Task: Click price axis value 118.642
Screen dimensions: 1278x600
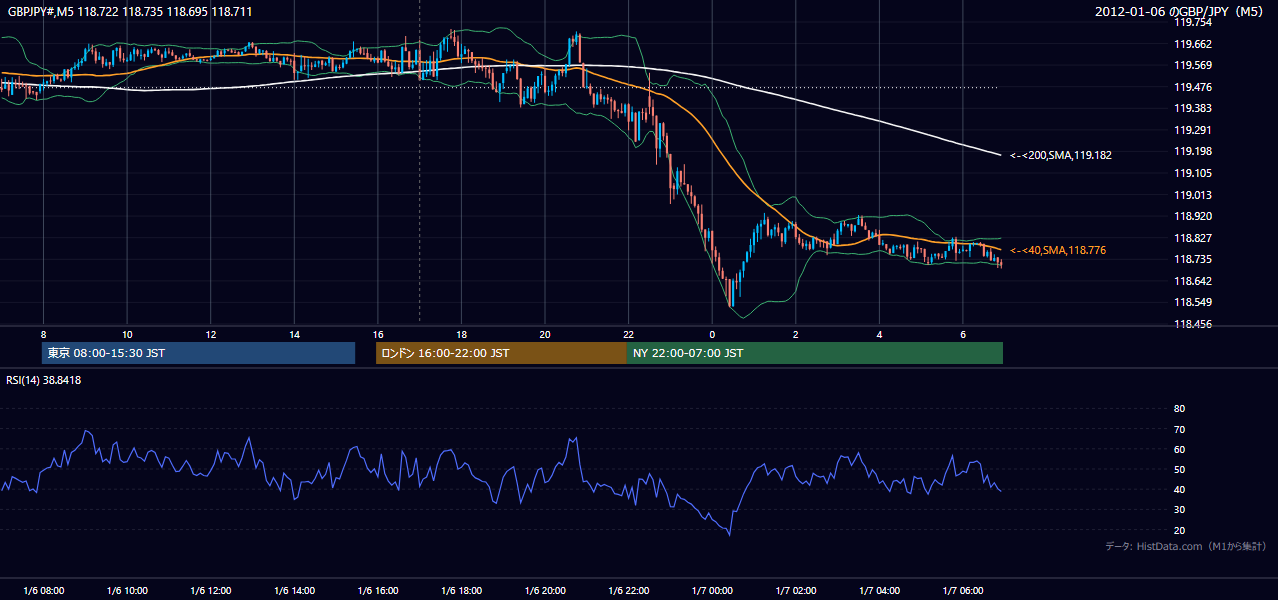Action: click(1192, 281)
